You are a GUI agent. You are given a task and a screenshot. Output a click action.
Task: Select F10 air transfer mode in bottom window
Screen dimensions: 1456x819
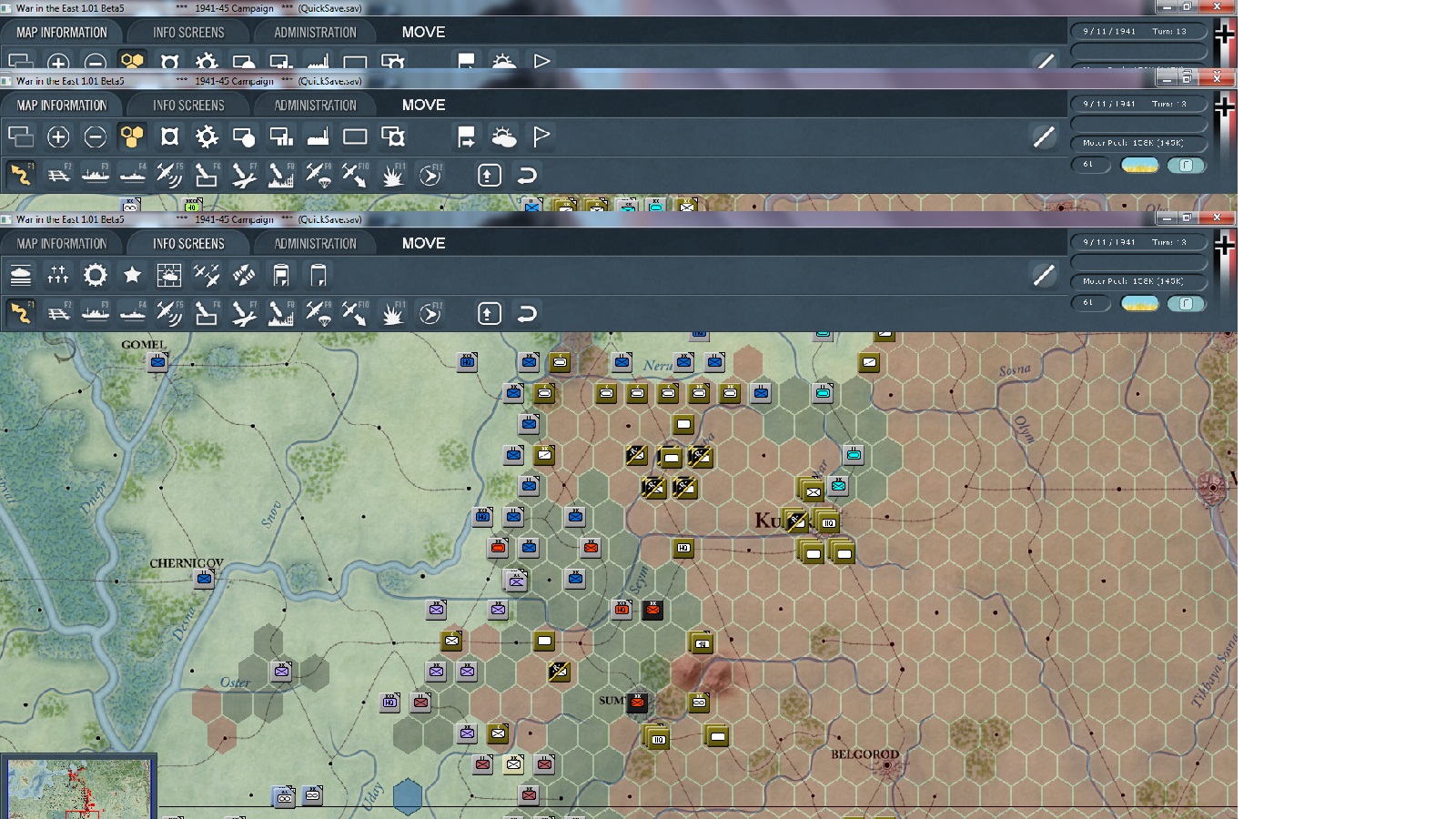355,313
